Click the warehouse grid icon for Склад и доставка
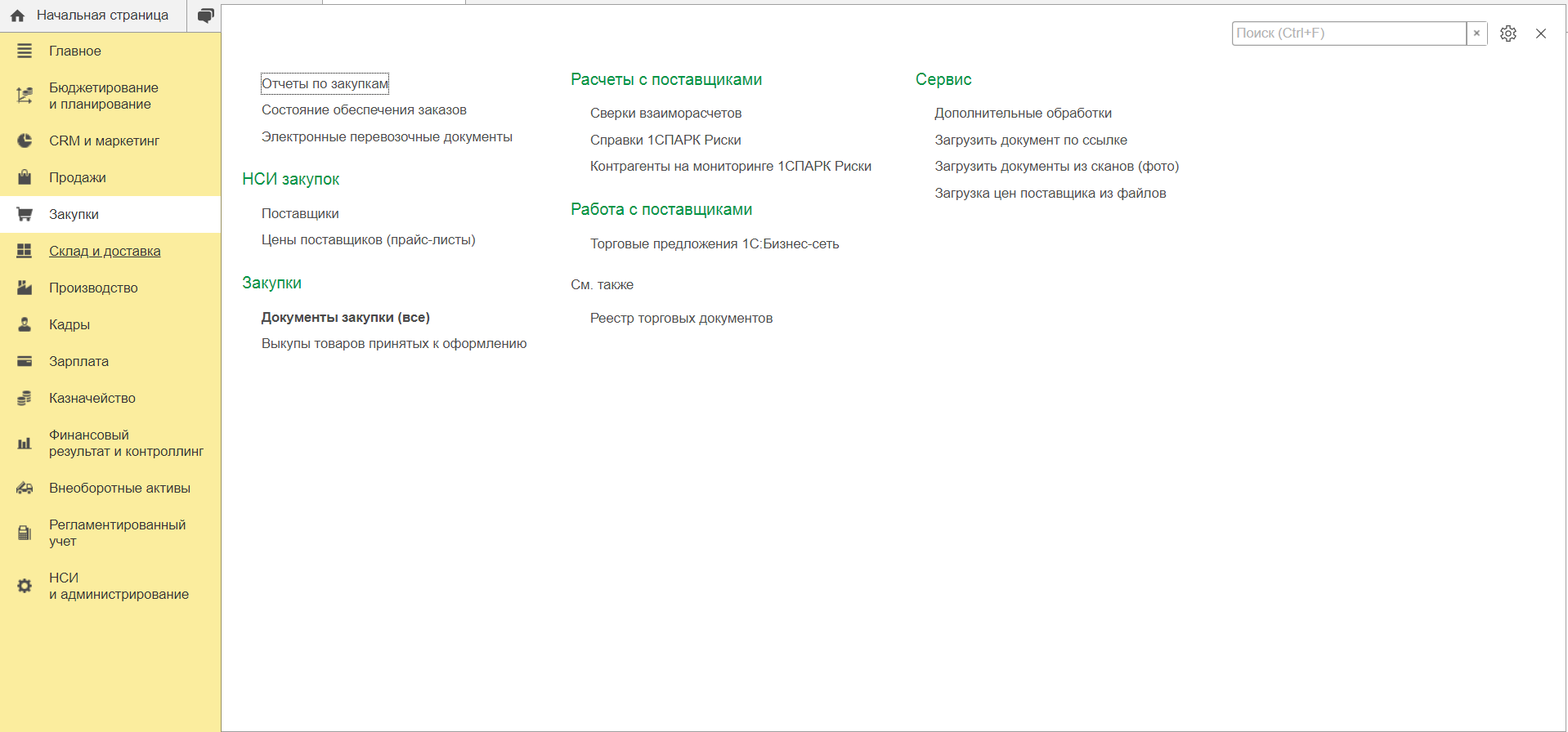 point(25,251)
